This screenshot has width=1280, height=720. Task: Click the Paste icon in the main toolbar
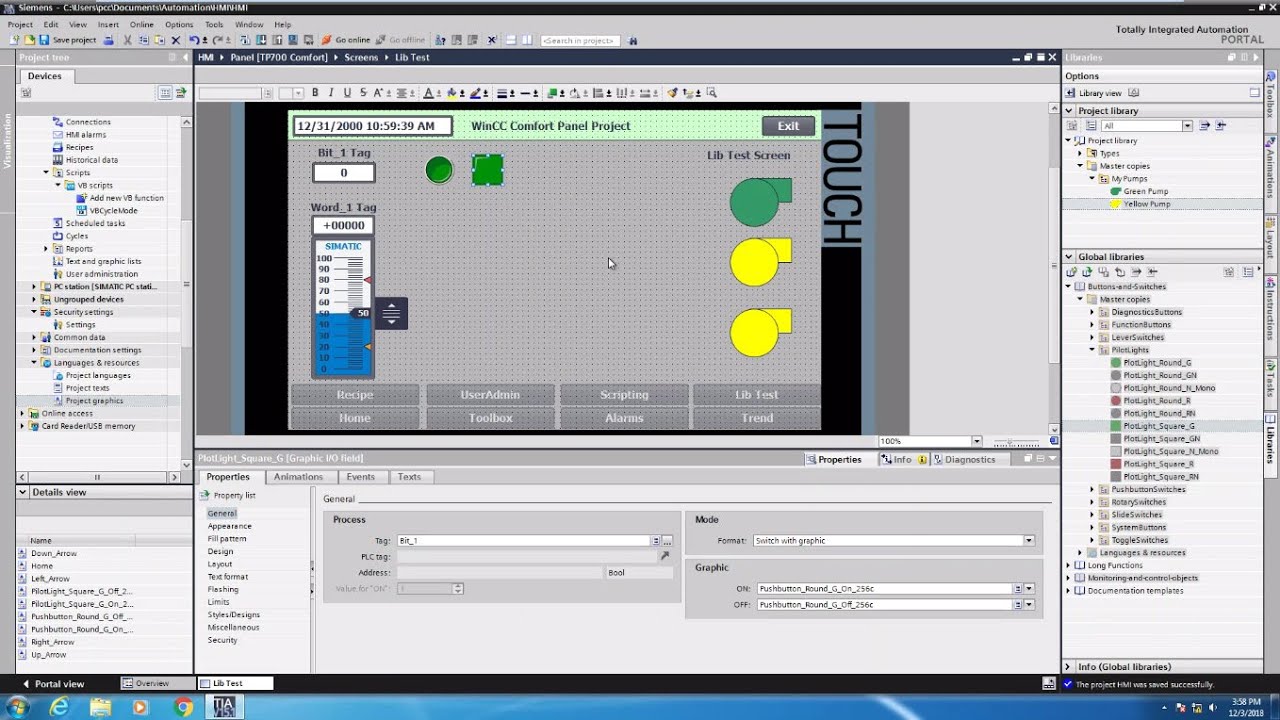160,40
